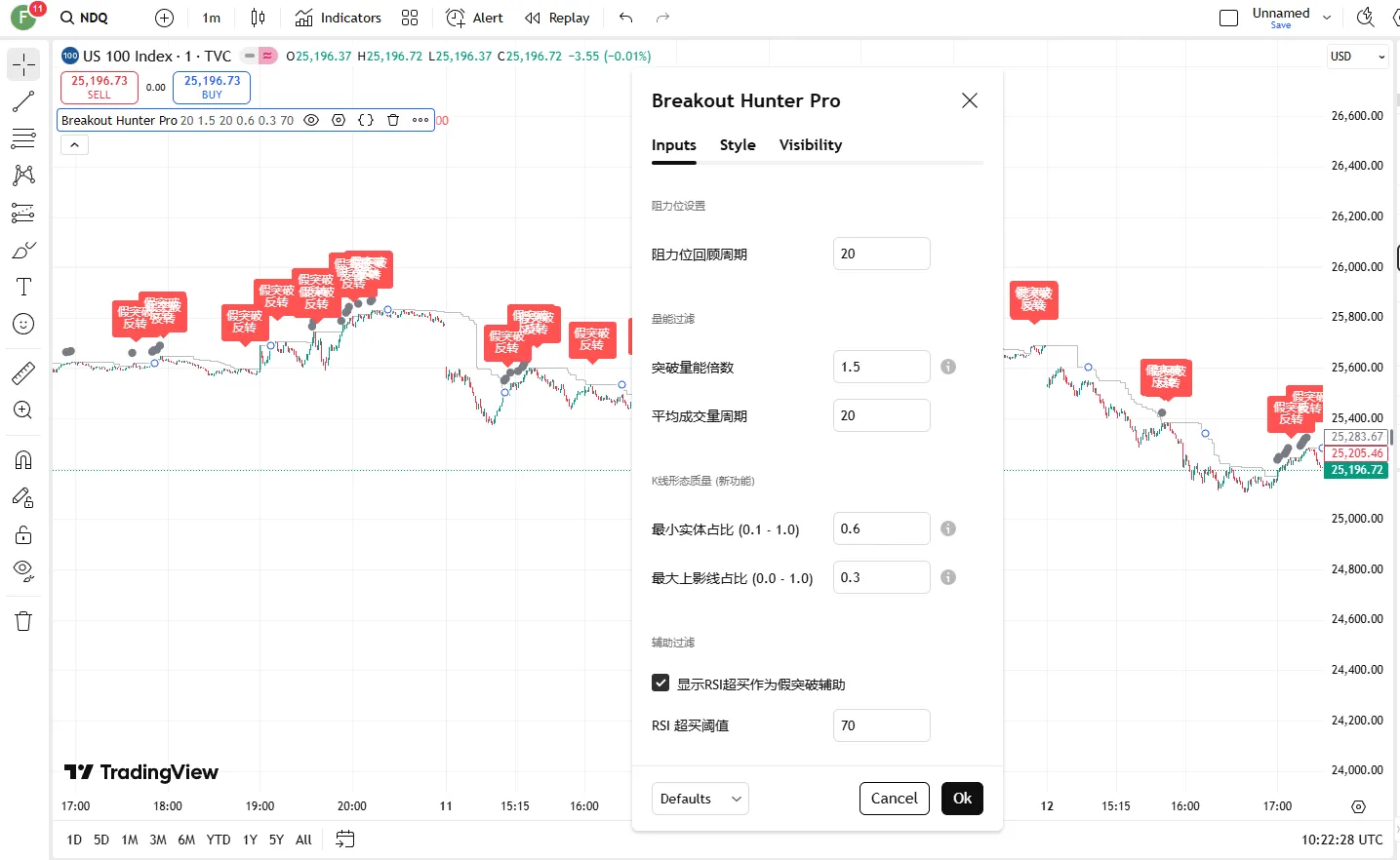Image resolution: width=1400 pixels, height=860 pixels.
Task: Delete the Breakout Hunter Pro indicator
Action: pyautogui.click(x=393, y=120)
